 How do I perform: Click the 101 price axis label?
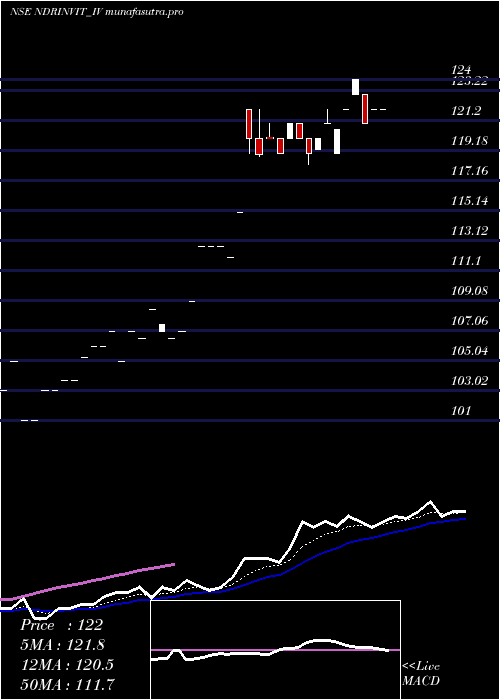pos(461,411)
